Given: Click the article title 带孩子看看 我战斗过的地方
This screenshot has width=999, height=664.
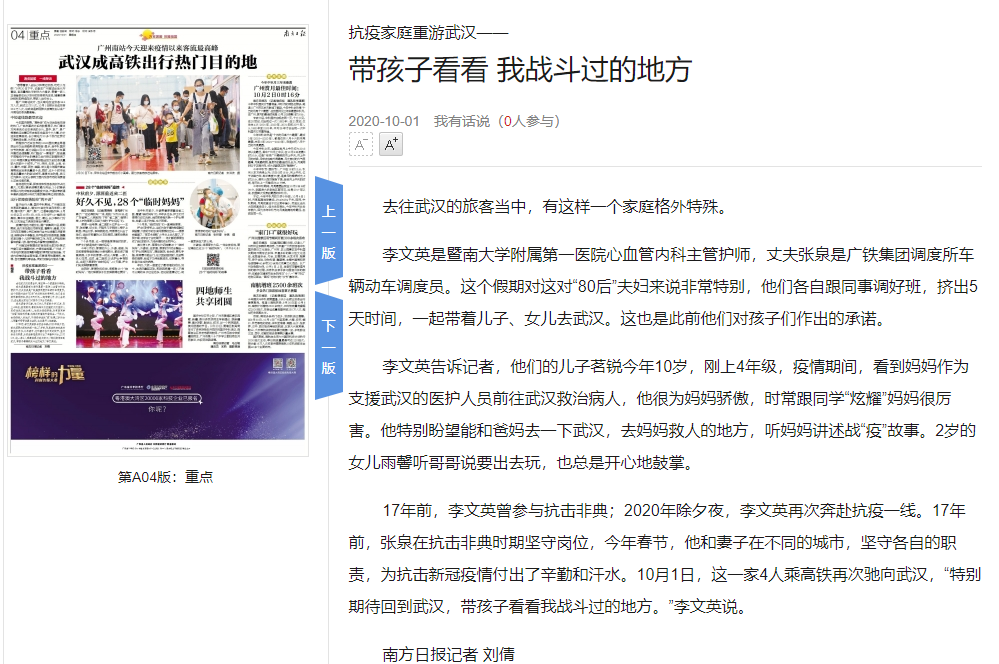Looking at the screenshot, I should (520, 70).
